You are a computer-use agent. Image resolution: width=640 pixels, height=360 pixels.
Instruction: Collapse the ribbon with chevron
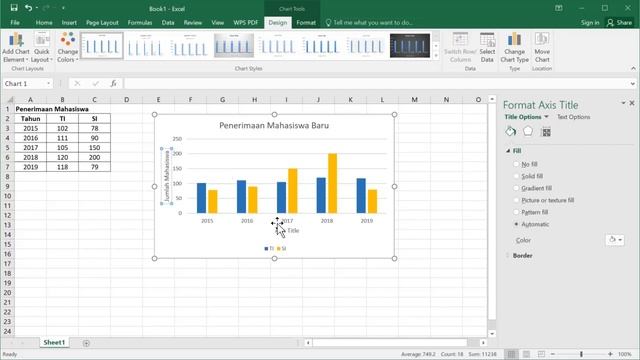[x=633, y=69]
